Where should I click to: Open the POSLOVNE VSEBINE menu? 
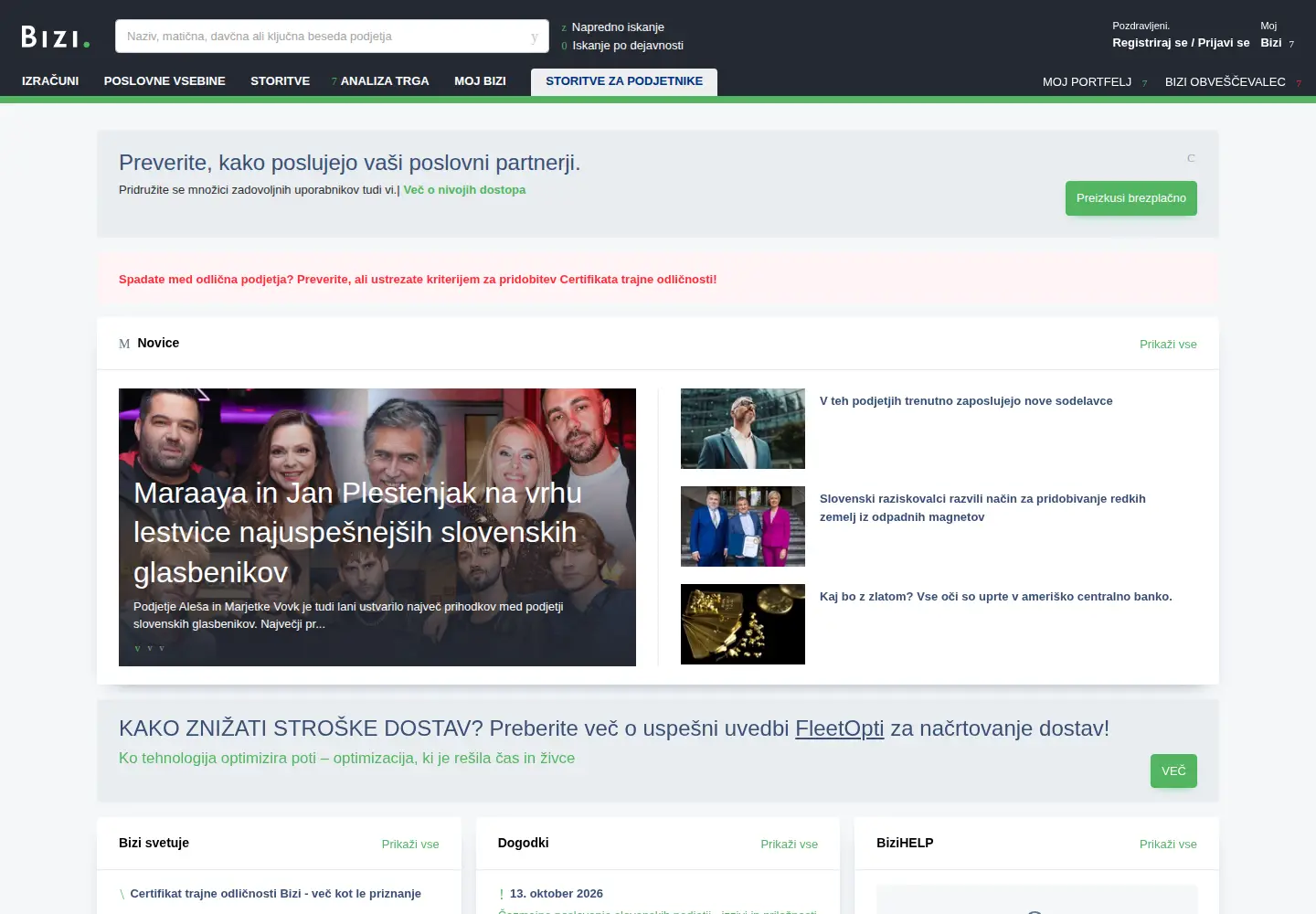pos(164,81)
